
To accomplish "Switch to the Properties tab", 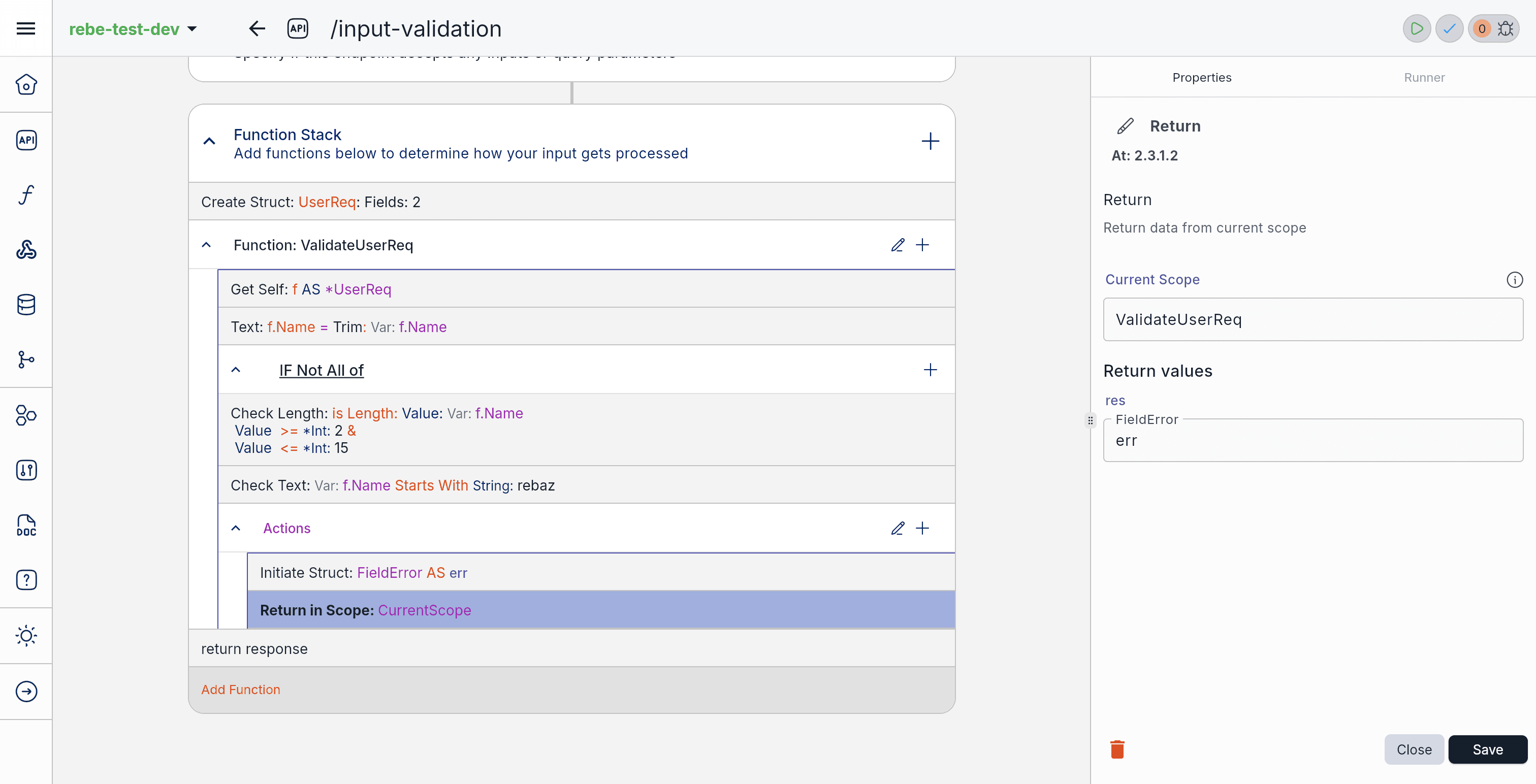I will click(1201, 78).
